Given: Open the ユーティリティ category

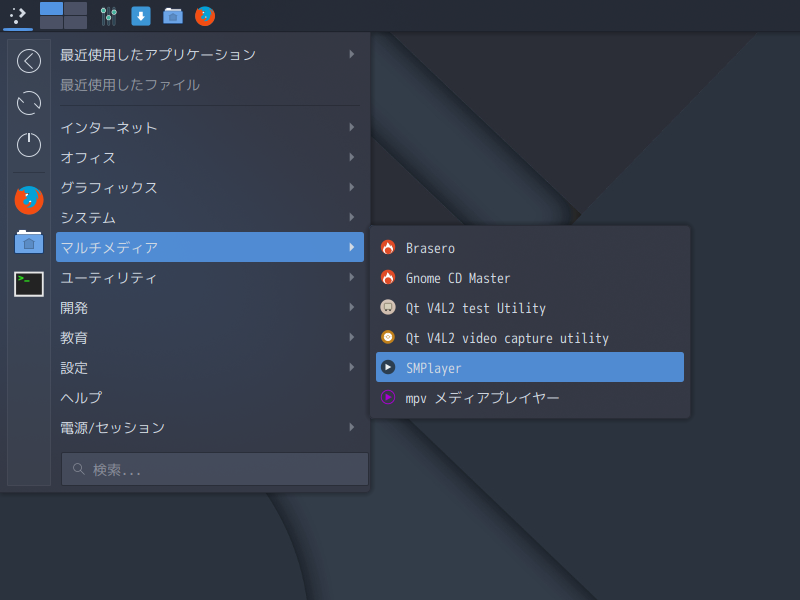Looking at the screenshot, I should (210, 278).
